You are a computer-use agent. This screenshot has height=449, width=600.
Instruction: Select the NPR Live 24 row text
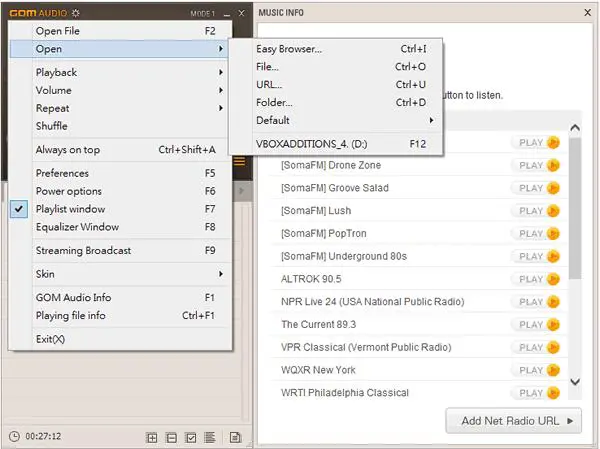click(x=373, y=302)
